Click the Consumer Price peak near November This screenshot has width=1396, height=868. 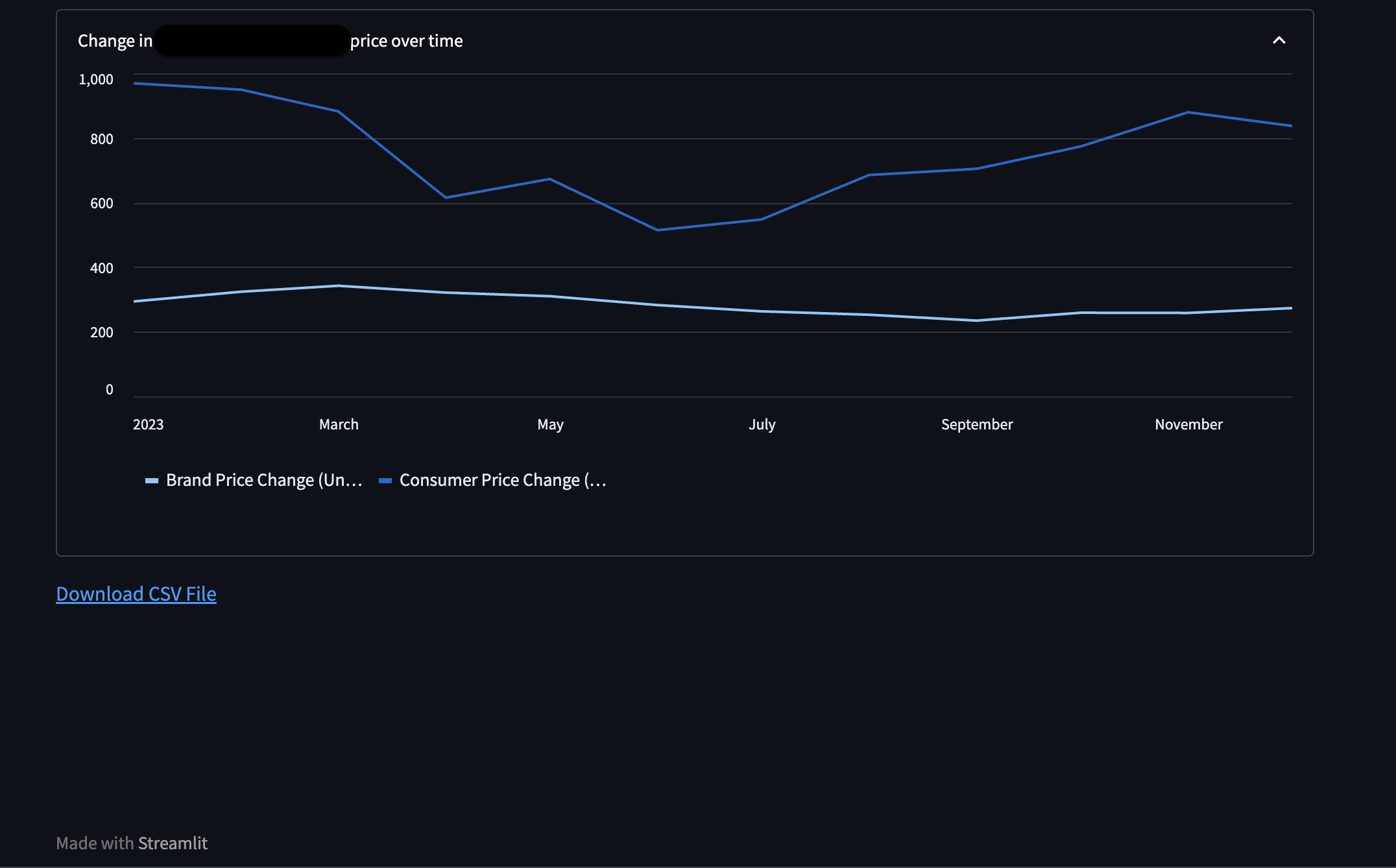coord(1188,112)
